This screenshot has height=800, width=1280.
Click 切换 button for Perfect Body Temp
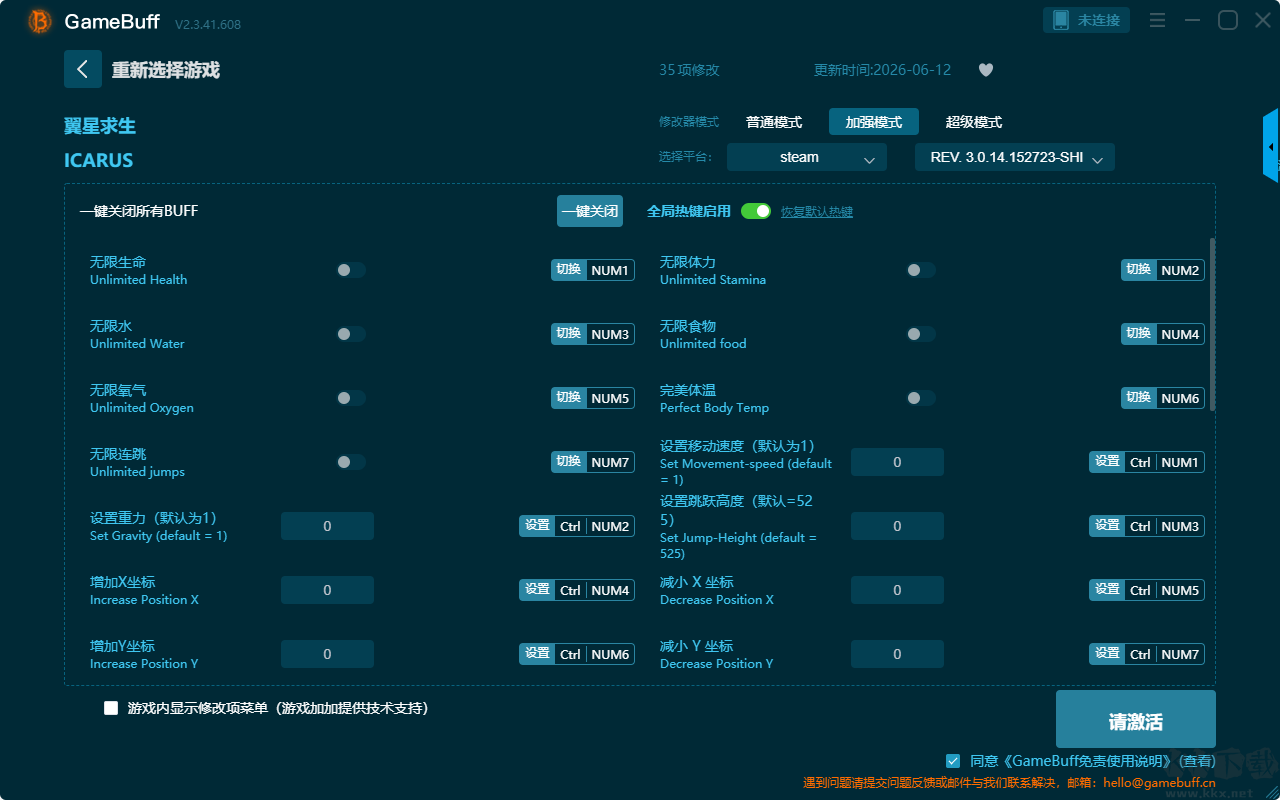(x=1138, y=398)
